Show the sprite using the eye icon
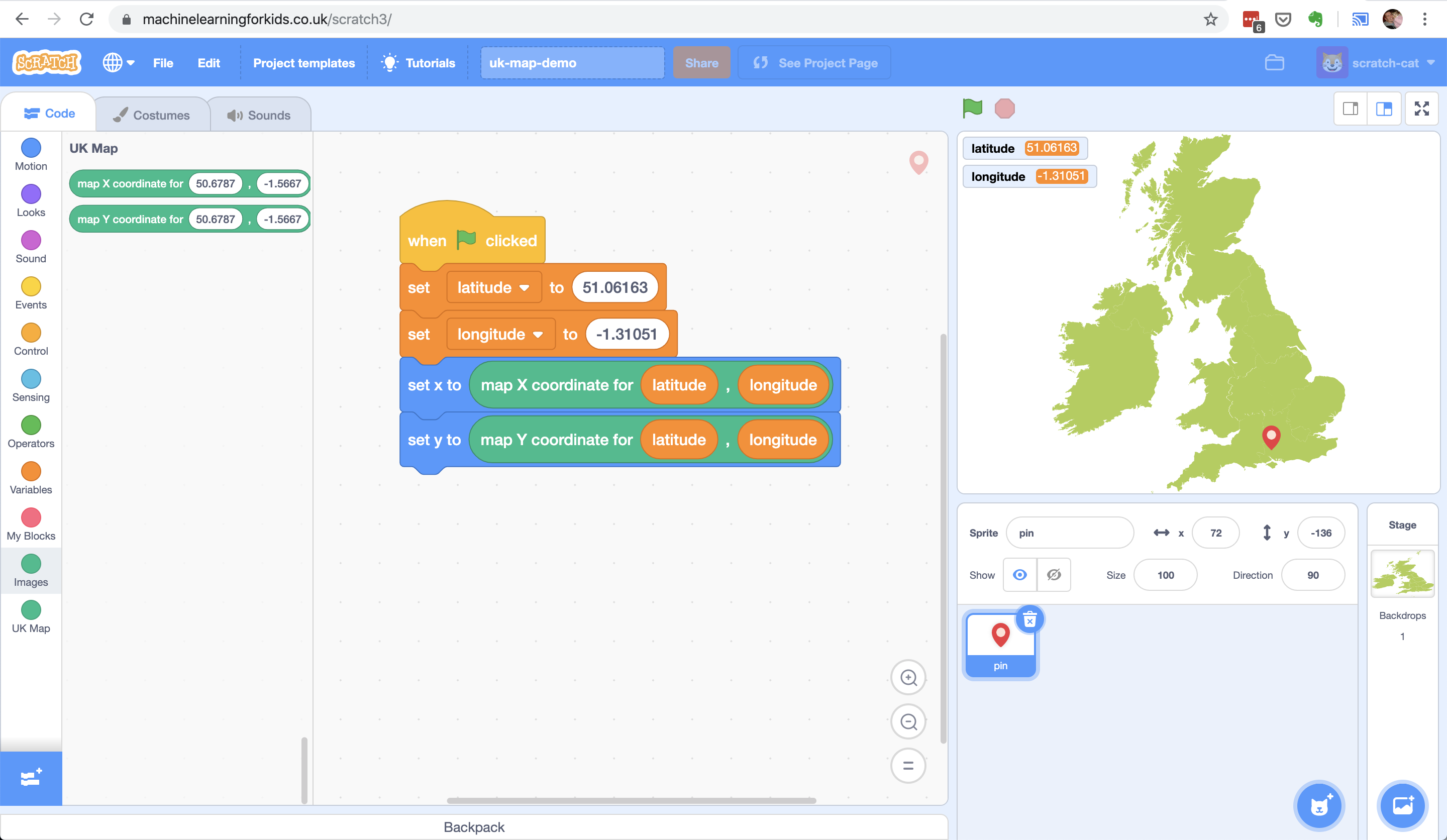The height and width of the screenshot is (840, 1447). tap(1020, 575)
